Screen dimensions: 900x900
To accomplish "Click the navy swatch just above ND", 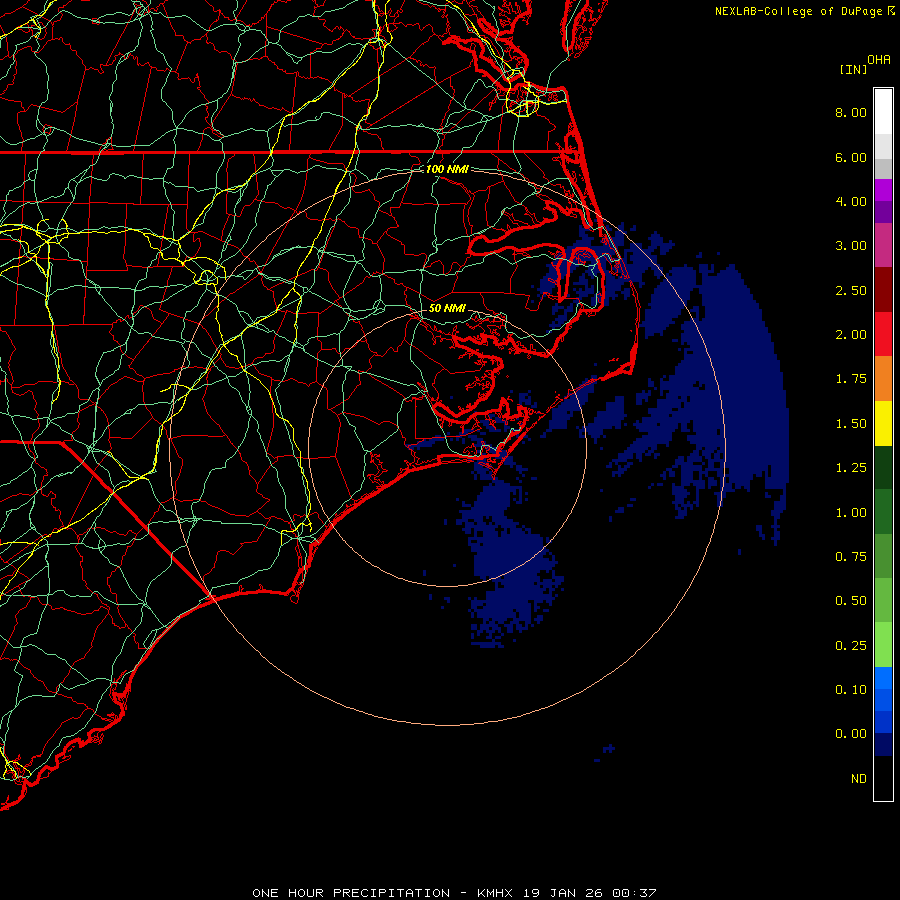I will pyautogui.click(x=883, y=744).
